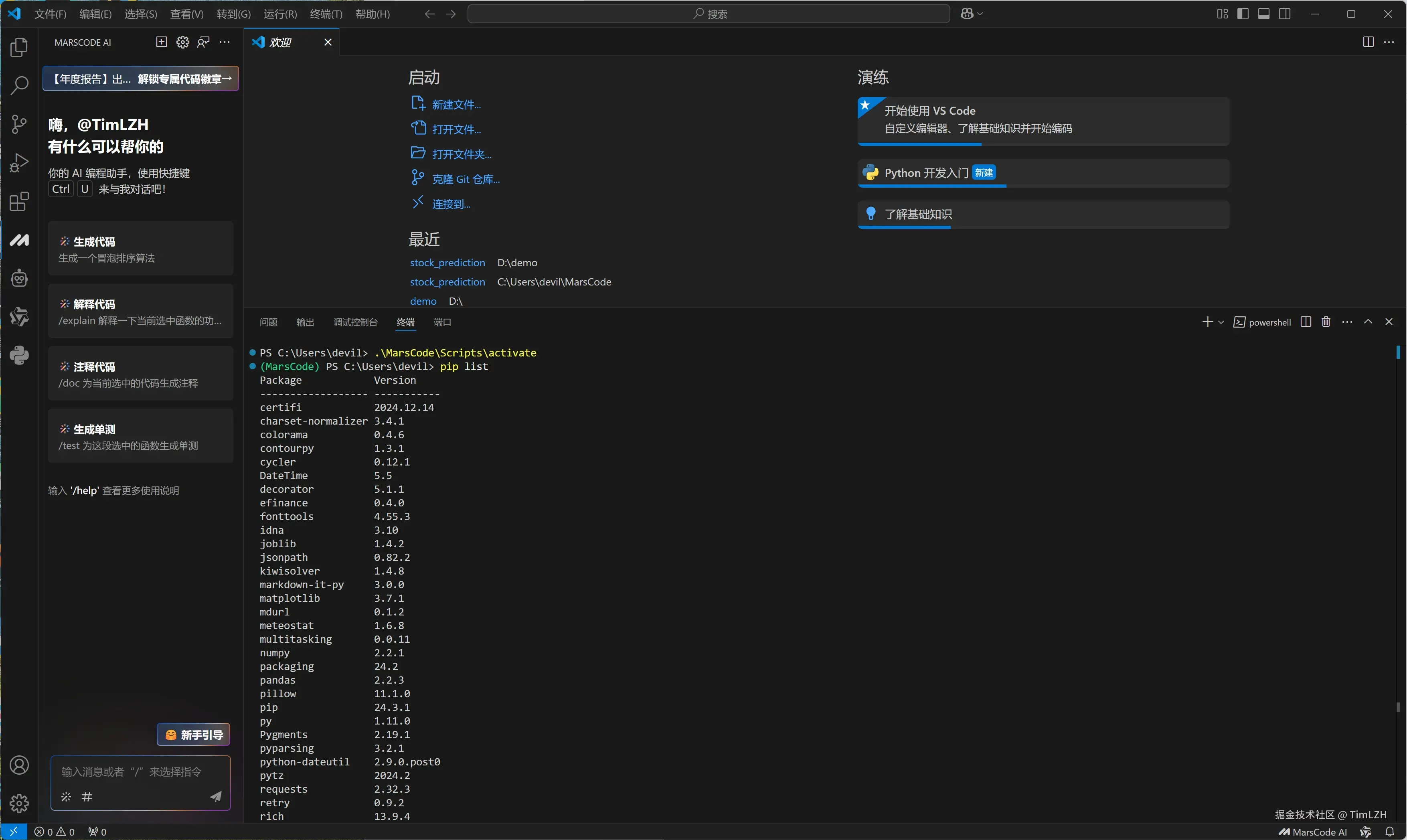Open the Extensions view icon
Viewport: 1407px width, 840px height.
point(19,202)
